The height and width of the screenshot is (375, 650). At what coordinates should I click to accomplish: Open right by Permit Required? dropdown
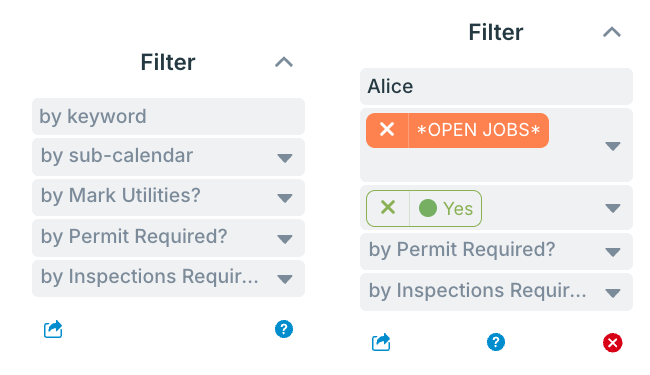[496, 251]
